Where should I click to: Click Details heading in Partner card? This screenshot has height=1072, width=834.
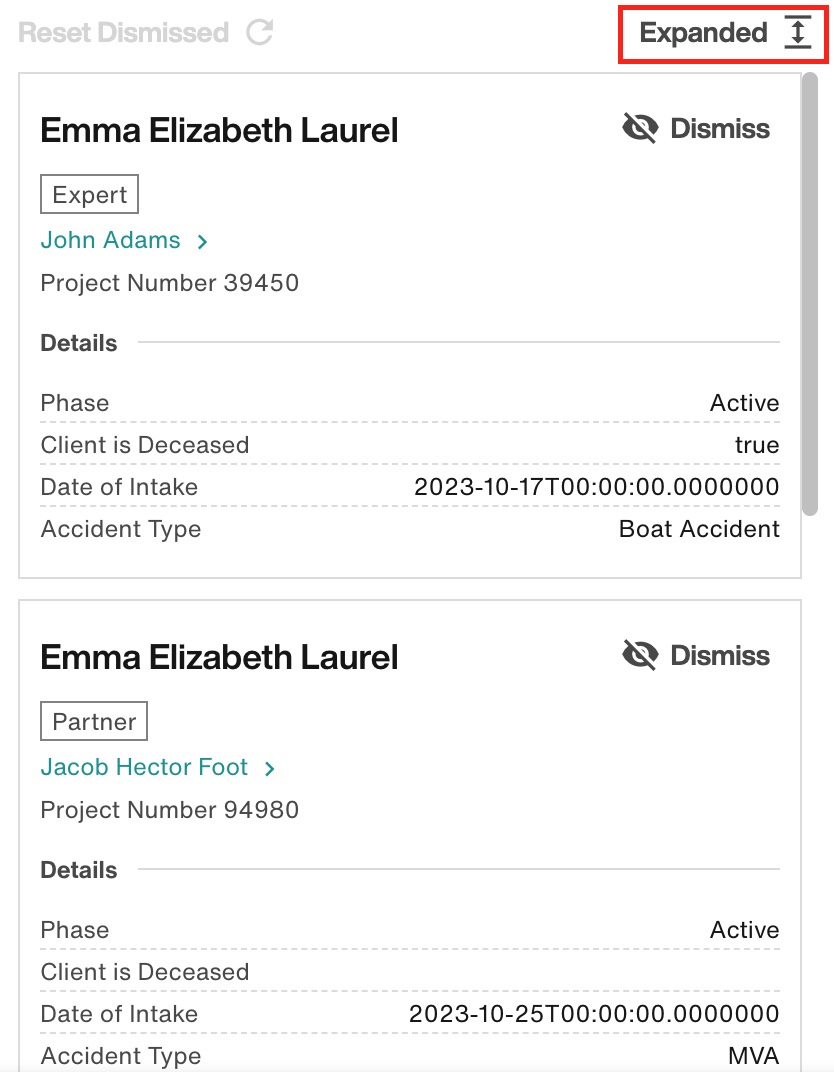coord(79,870)
